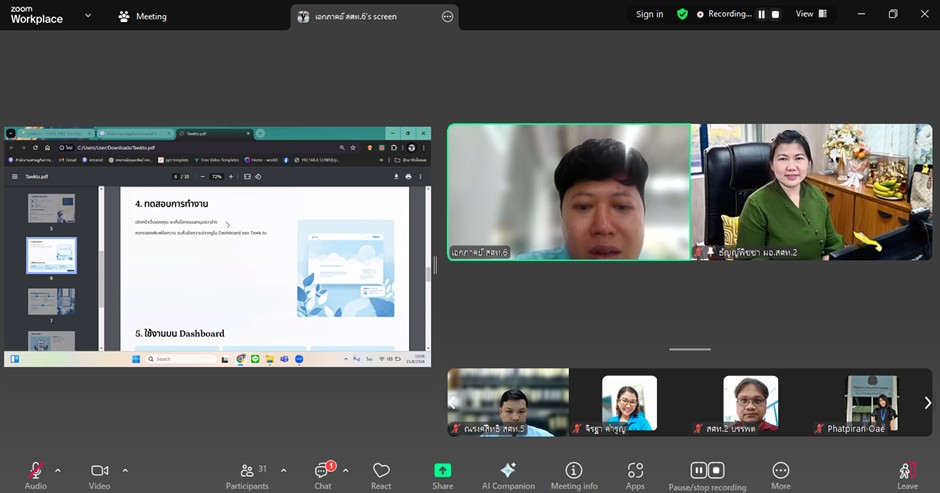940x493 pixels.
Task: Show next participants with right arrow
Action: pos(927,403)
